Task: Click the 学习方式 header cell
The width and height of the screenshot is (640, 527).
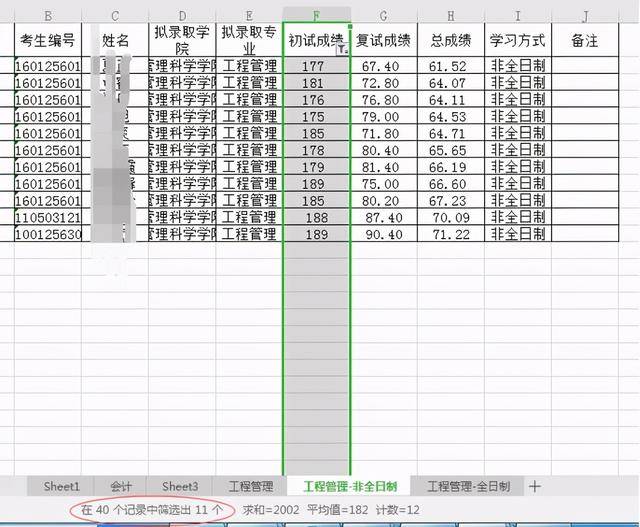Action: click(x=518, y=40)
